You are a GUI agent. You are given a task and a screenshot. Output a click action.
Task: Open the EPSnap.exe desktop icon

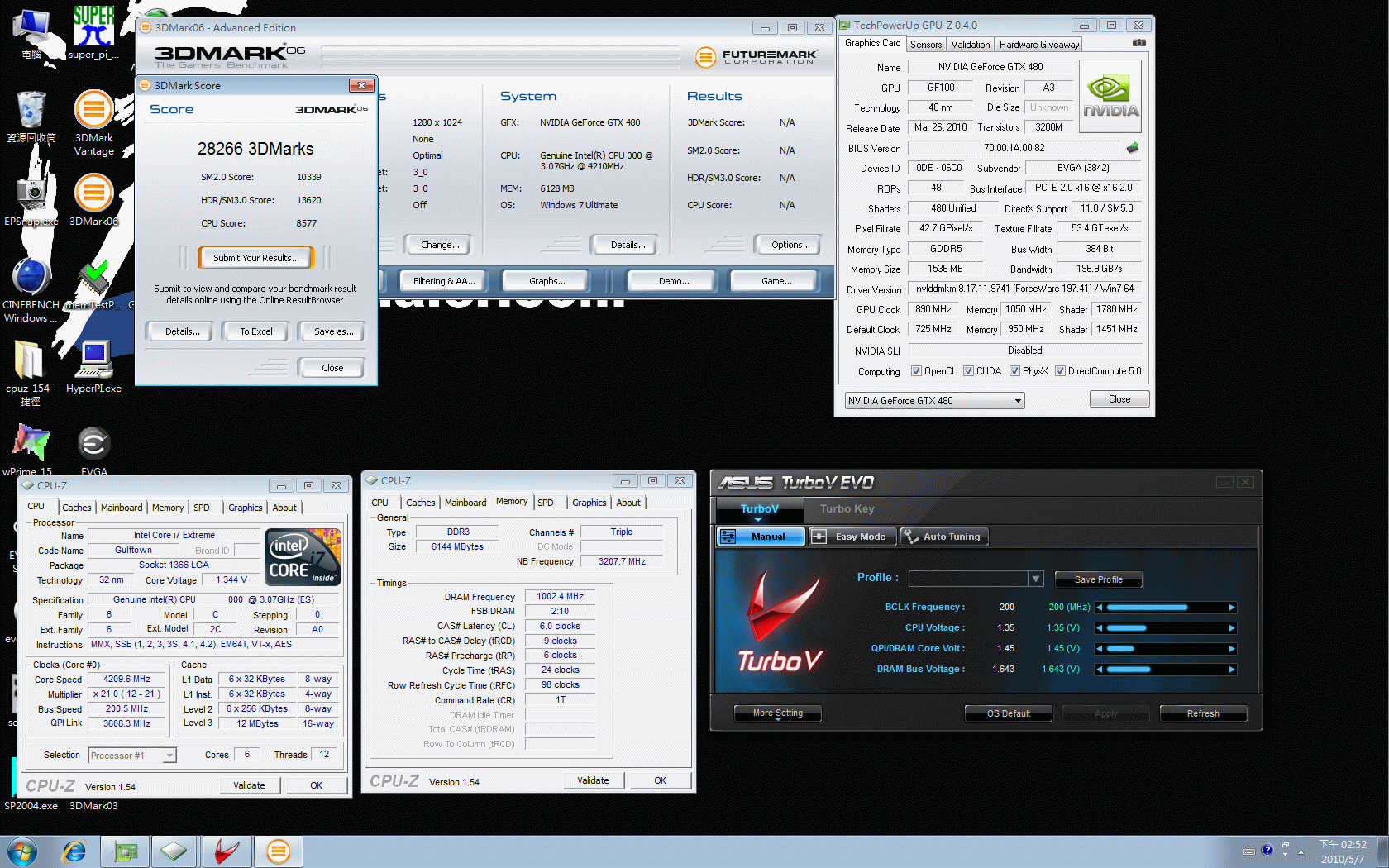[31, 200]
